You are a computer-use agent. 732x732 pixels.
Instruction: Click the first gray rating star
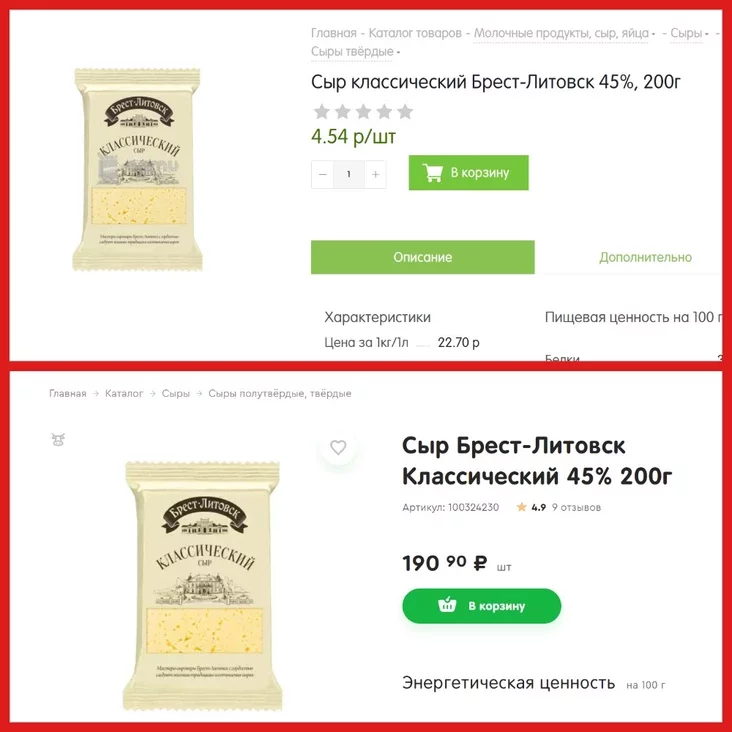tap(322, 112)
